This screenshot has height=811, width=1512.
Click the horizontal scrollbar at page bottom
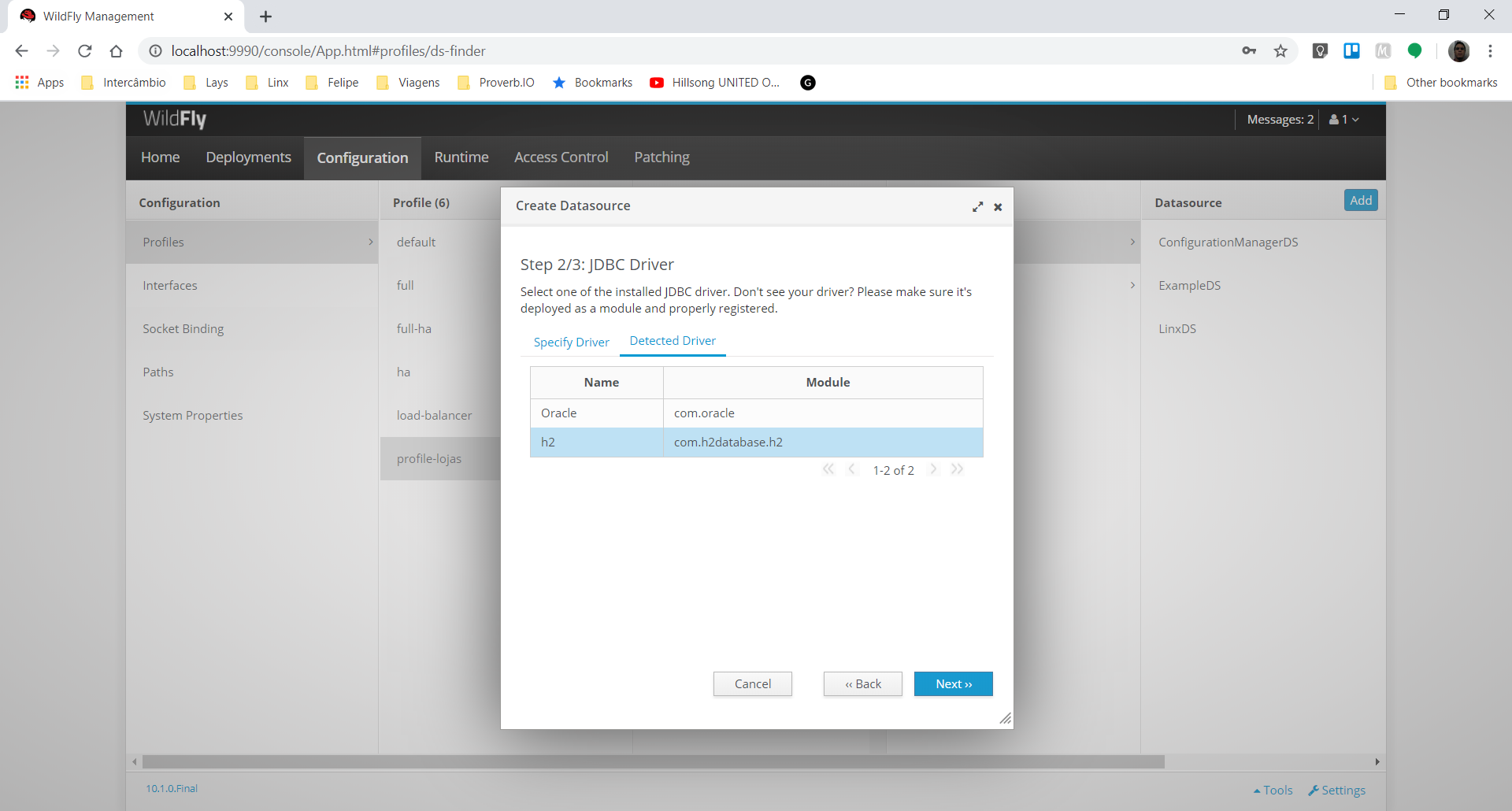(653, 762)
